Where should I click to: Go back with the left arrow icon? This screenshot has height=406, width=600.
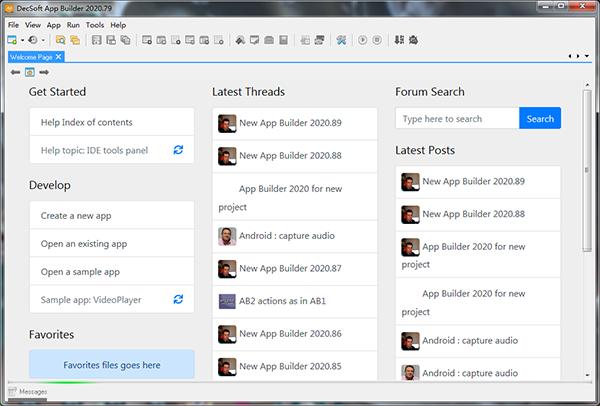tap(15, 72)
